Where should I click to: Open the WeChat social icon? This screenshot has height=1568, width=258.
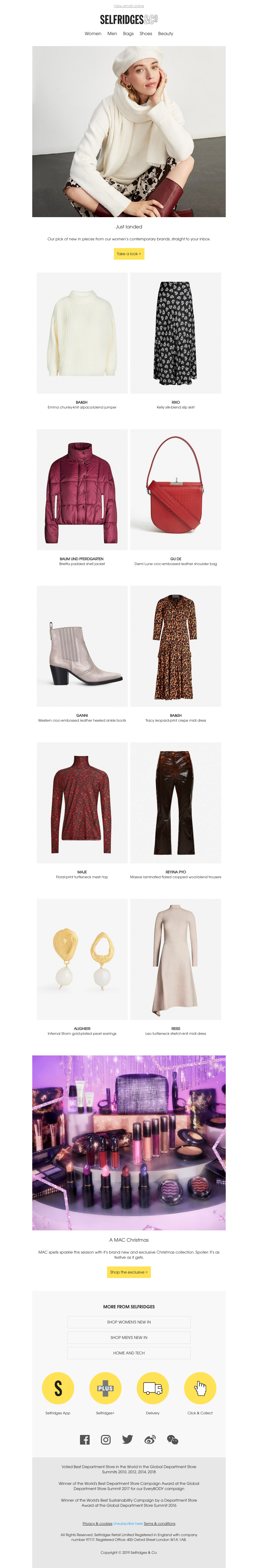(x=173, y=1439)
